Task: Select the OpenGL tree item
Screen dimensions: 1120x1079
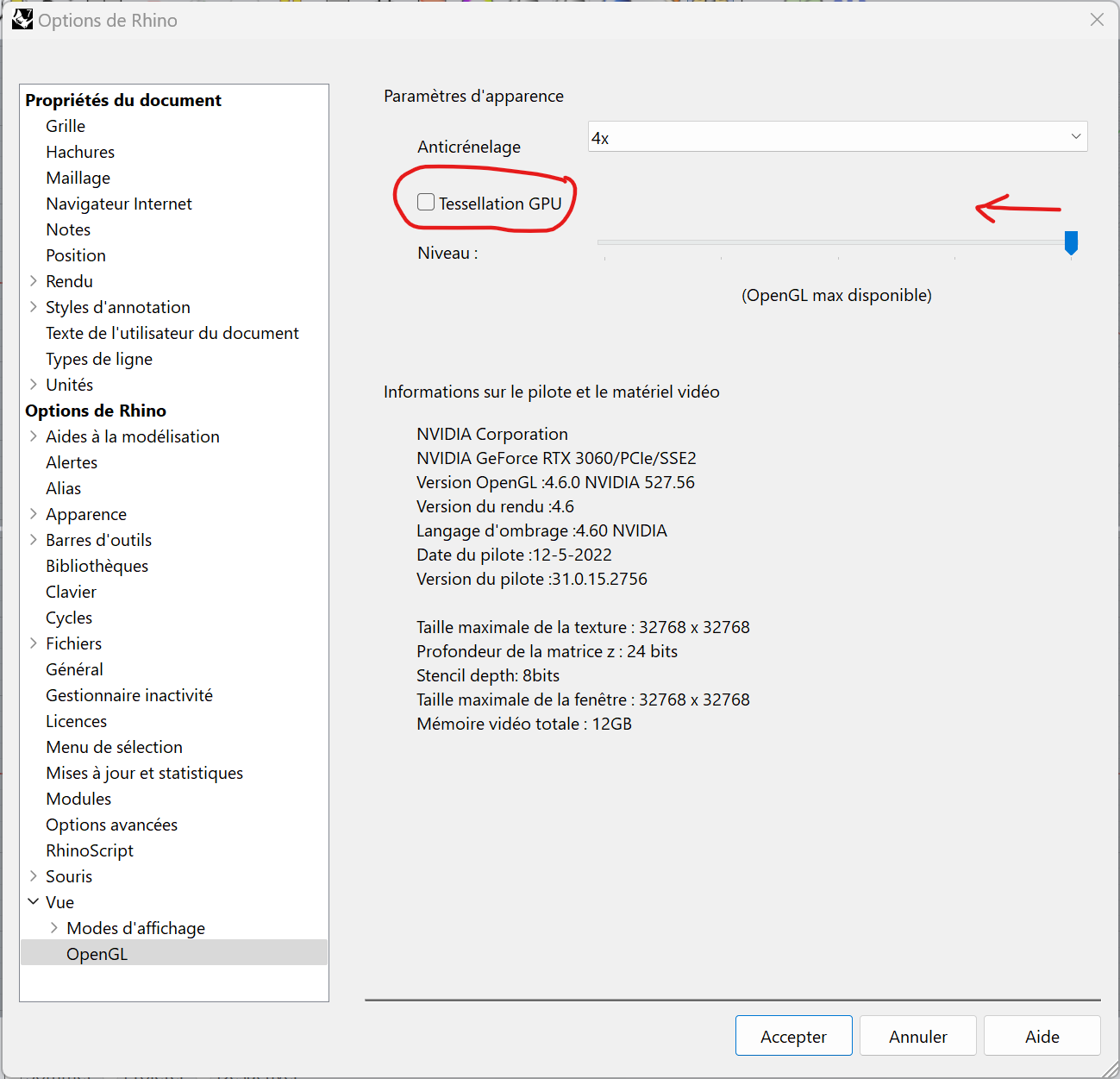Action: click(97, 954)
